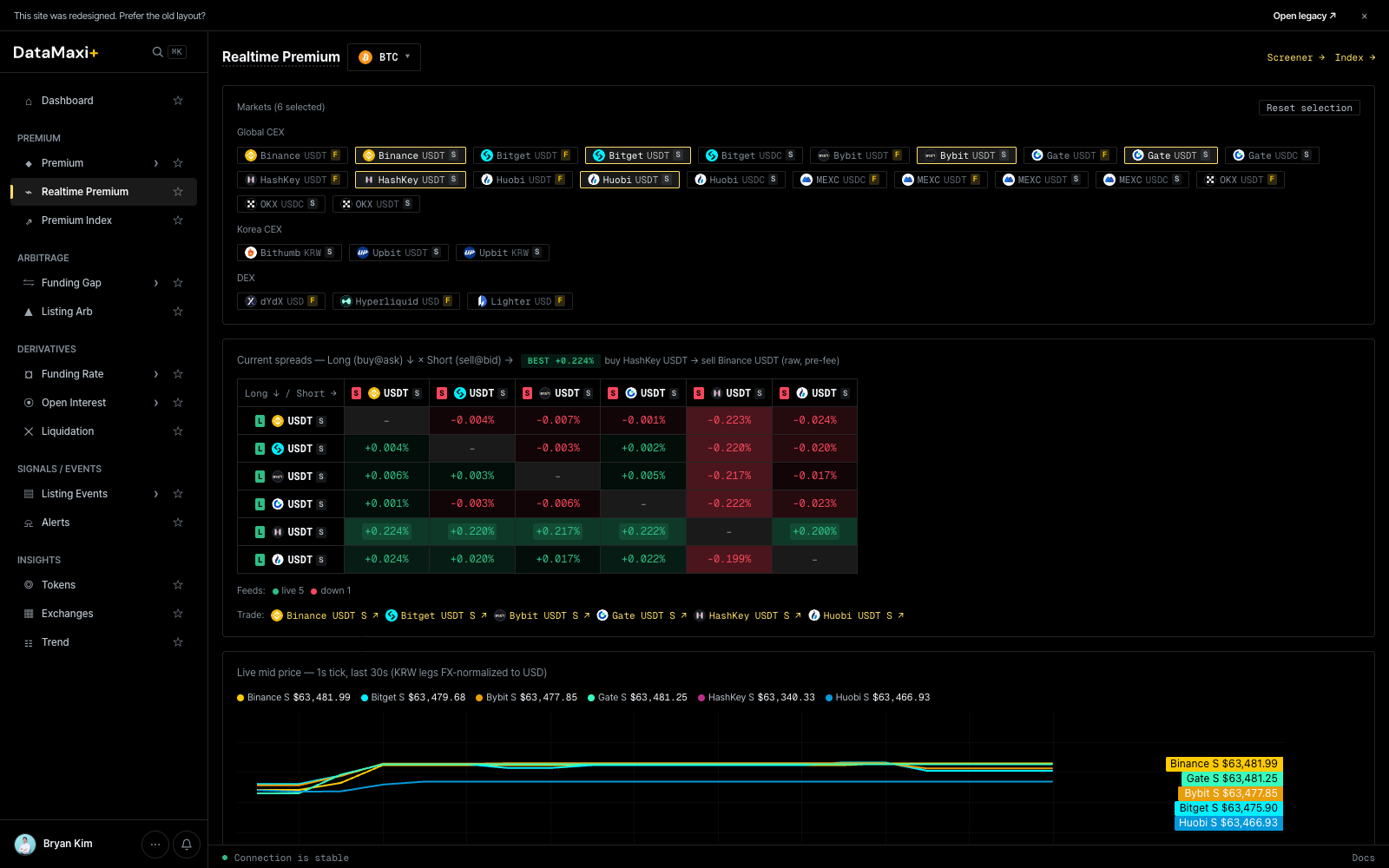Star the Open Interest item
This screenshot has height=868, width=1389.
(x=178, y=403)
